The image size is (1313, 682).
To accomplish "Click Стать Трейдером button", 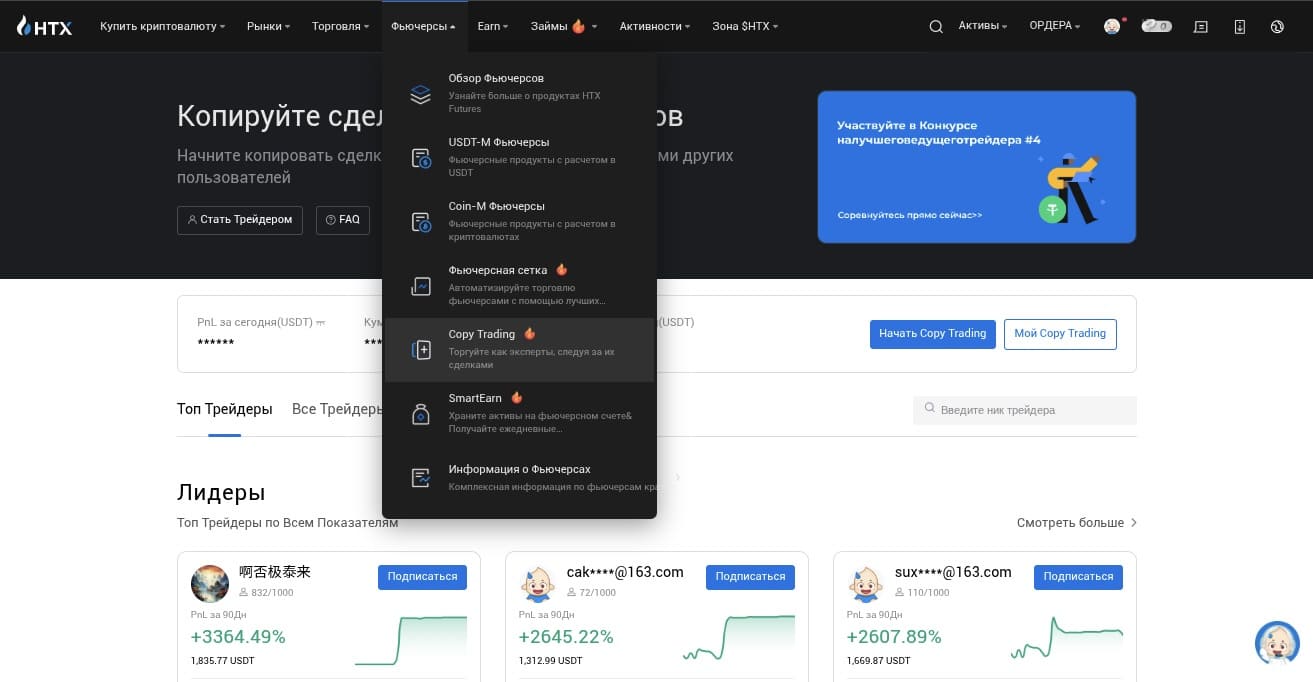I will tap(240, 220).
